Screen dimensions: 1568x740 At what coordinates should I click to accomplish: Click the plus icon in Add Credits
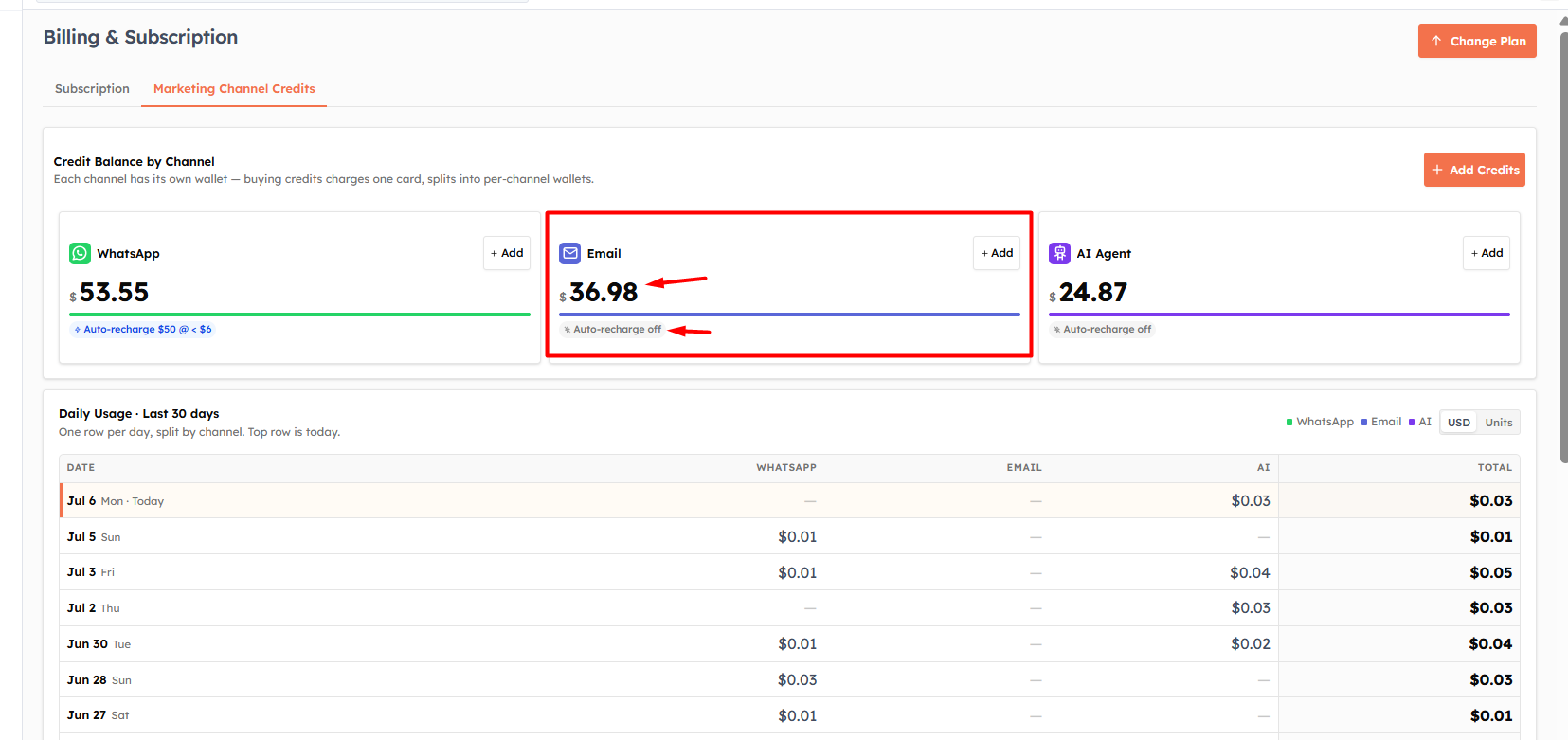point(1437,170)
